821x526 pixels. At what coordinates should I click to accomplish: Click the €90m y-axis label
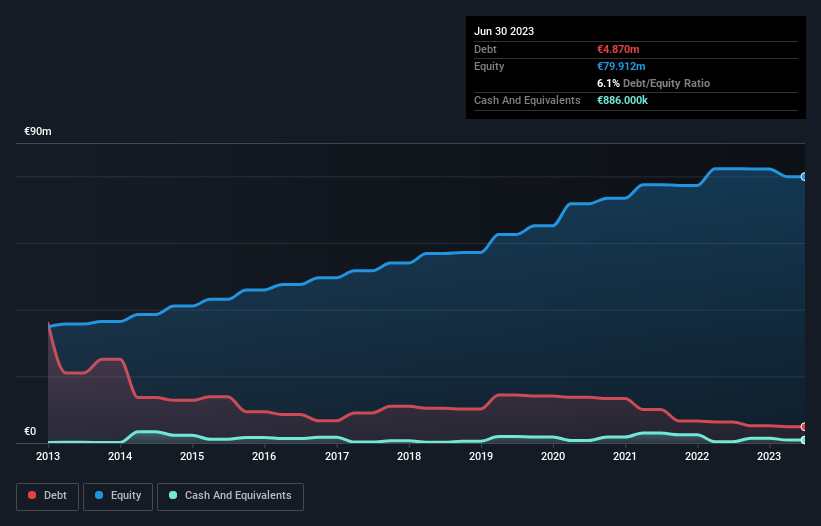(38, 131)
